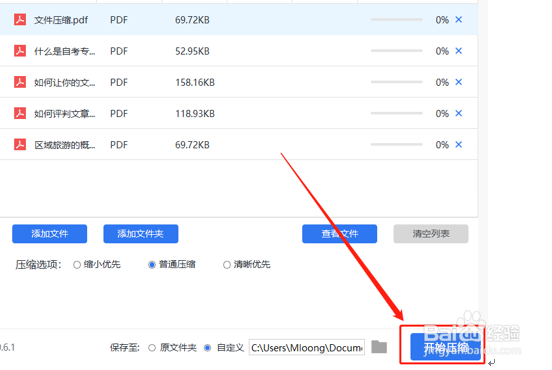Image resolution: width=552 pixels, height=370 pixels.
Task: Click the PDF icon for 如何评判文章... row
Action: [20, 113]
